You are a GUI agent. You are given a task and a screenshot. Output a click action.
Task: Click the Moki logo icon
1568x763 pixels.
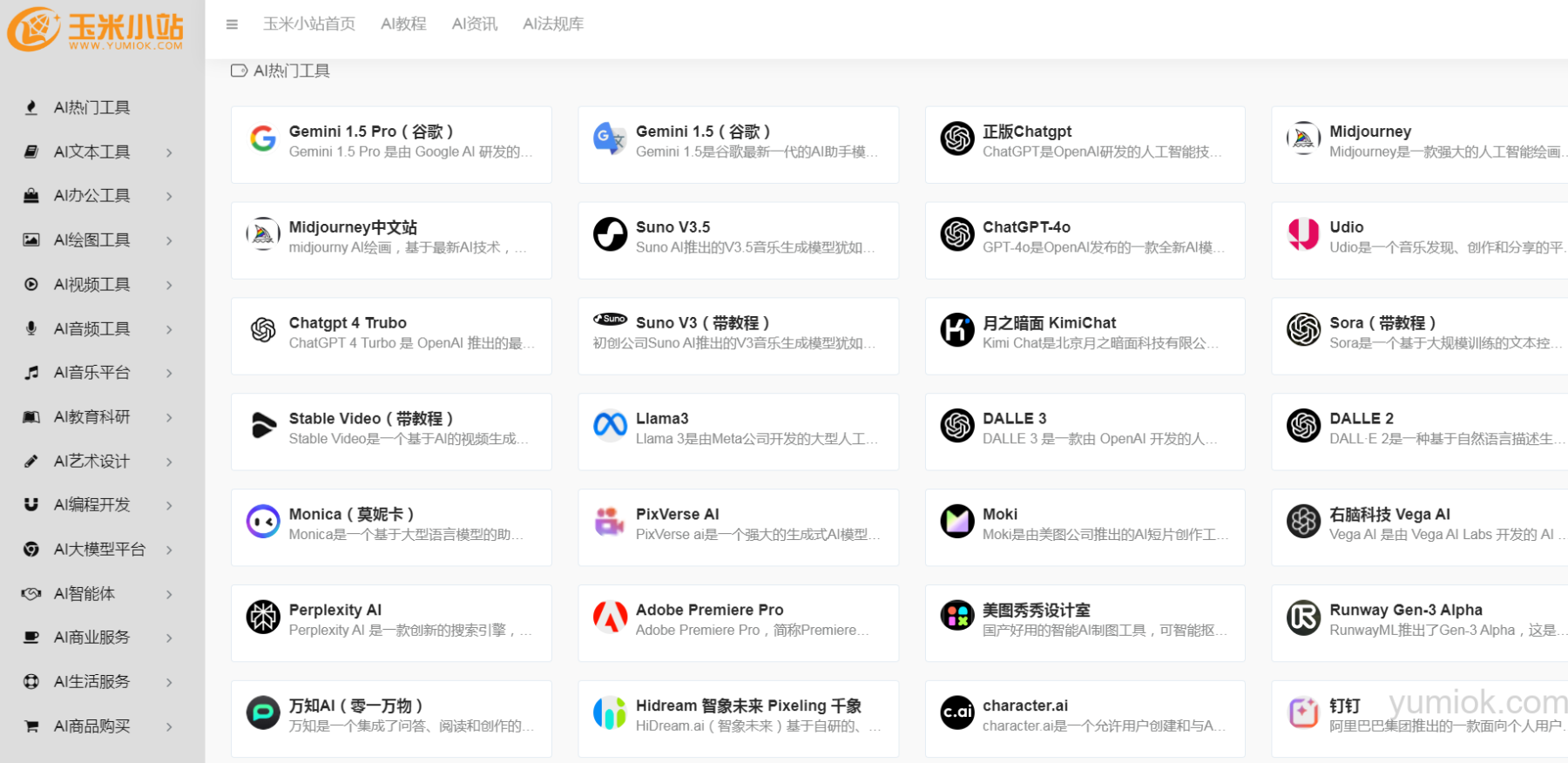pos(957,522)
